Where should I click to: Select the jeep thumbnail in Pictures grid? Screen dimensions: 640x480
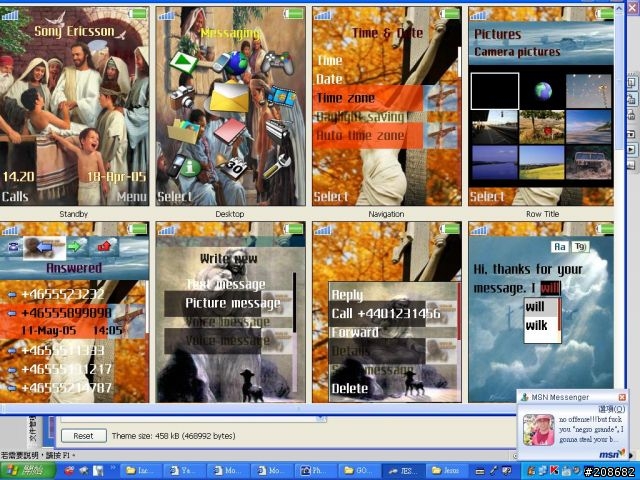pyautogui.click(x=589, y=162)
